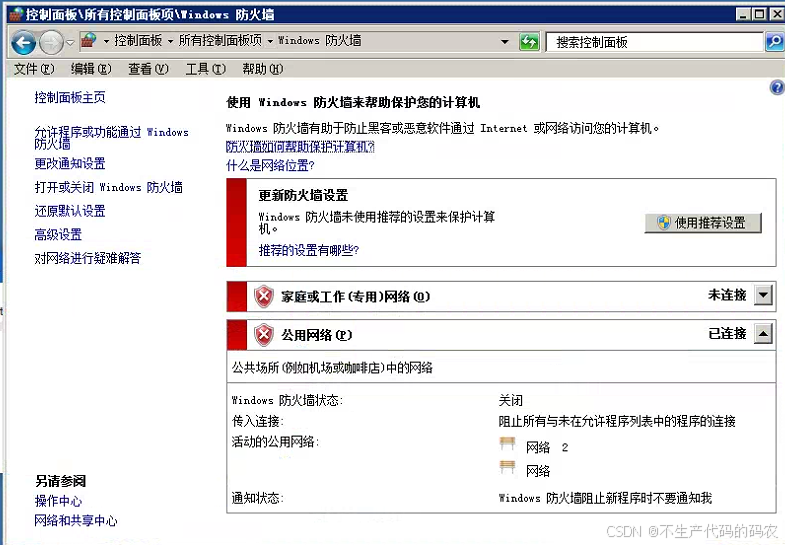Click bench icon beside 网络 2
Viewport: 785px width, 545px height.
pyautogui.click(x=507, y=444)
